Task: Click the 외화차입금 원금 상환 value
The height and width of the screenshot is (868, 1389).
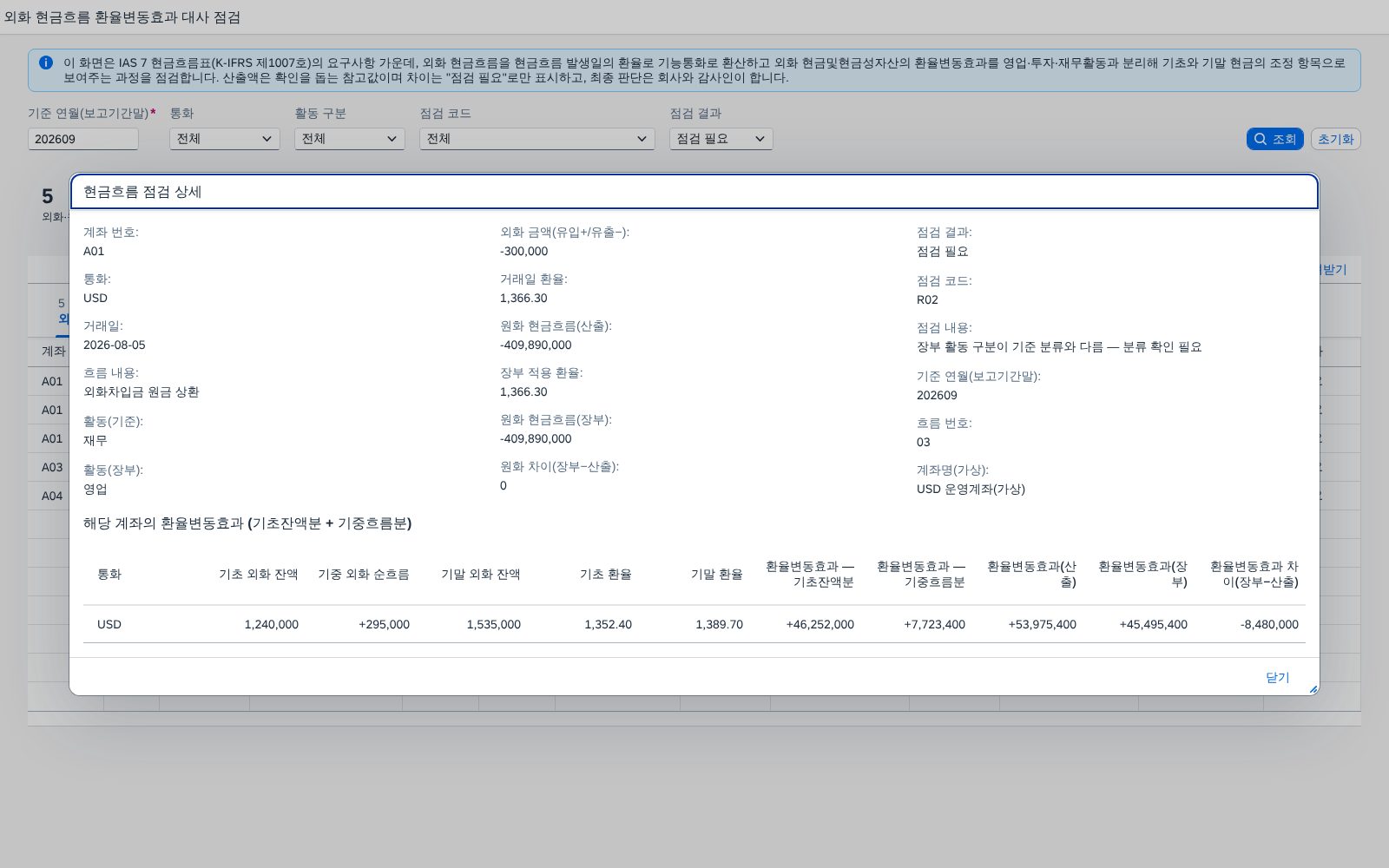Action: pos(142,392)
